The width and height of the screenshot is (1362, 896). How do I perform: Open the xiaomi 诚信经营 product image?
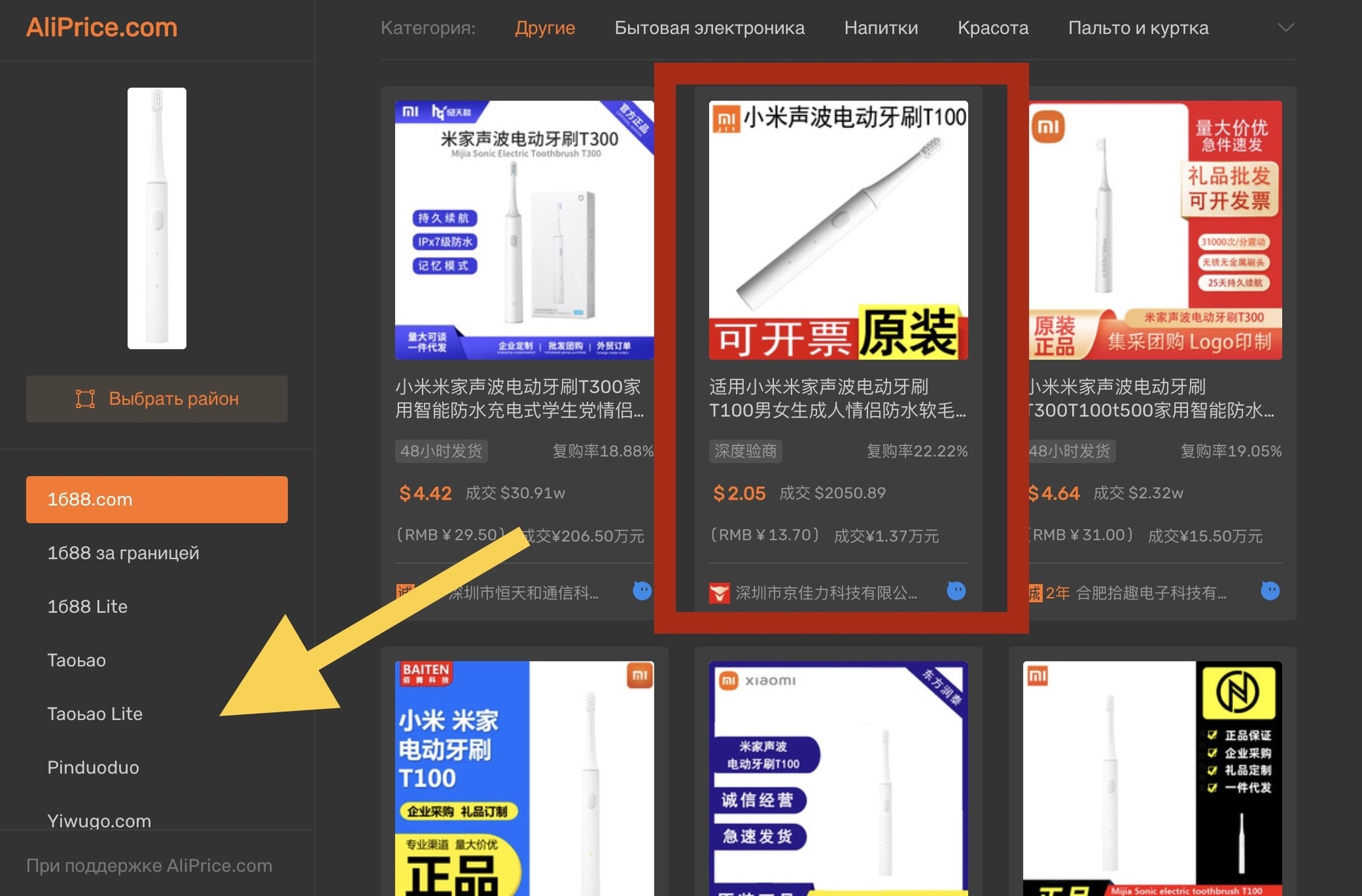pyautogui.click(x=838, y=778)
